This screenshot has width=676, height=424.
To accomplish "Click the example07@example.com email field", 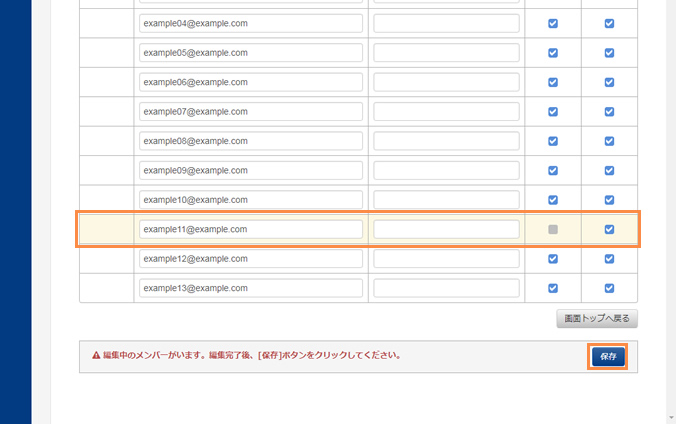I will point(251,112).
